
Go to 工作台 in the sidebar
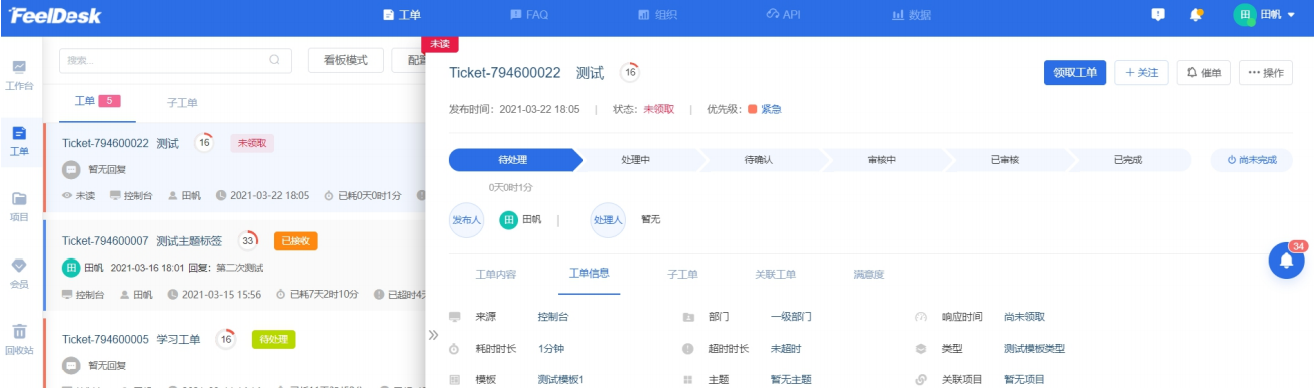19,75
